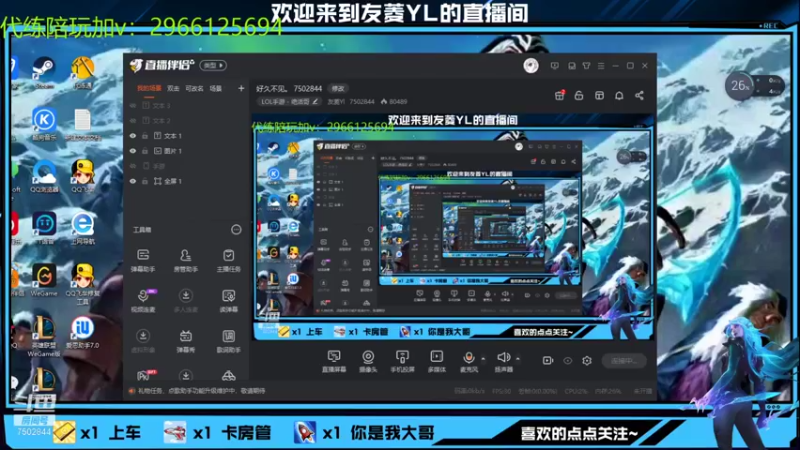
Task: Toggle the preview eye icon beside settings gear
Action: pos(567,360)
